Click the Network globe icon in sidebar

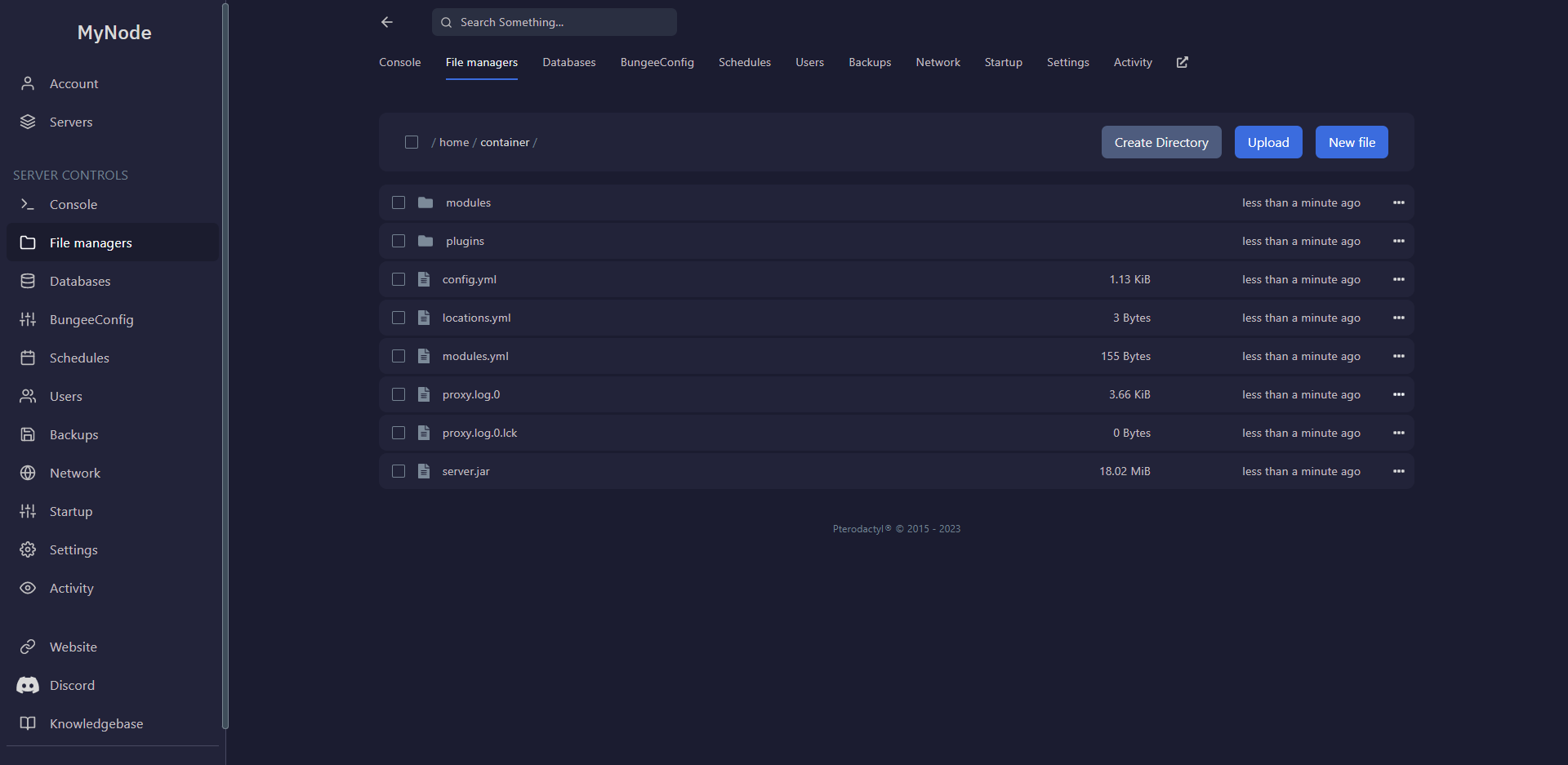(28, 473)
